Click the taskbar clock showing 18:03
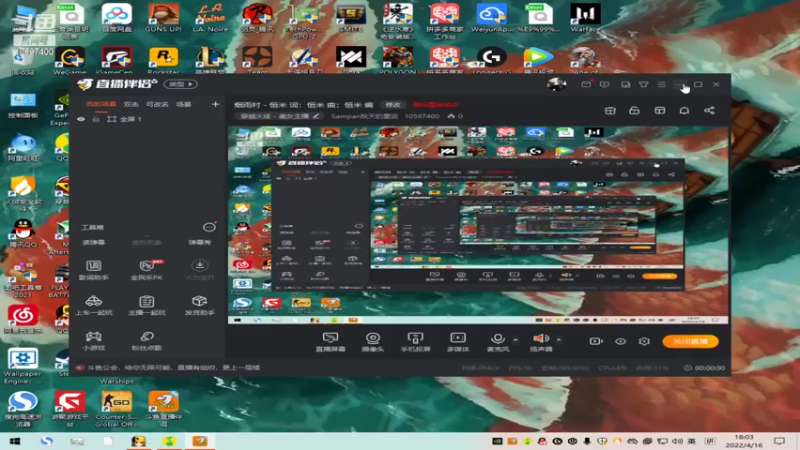Viewport: 800px width, 450px height. (744, 441)
